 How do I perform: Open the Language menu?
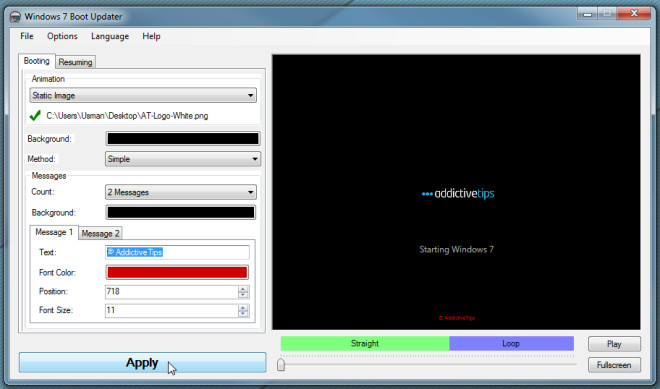click(110, 36)
